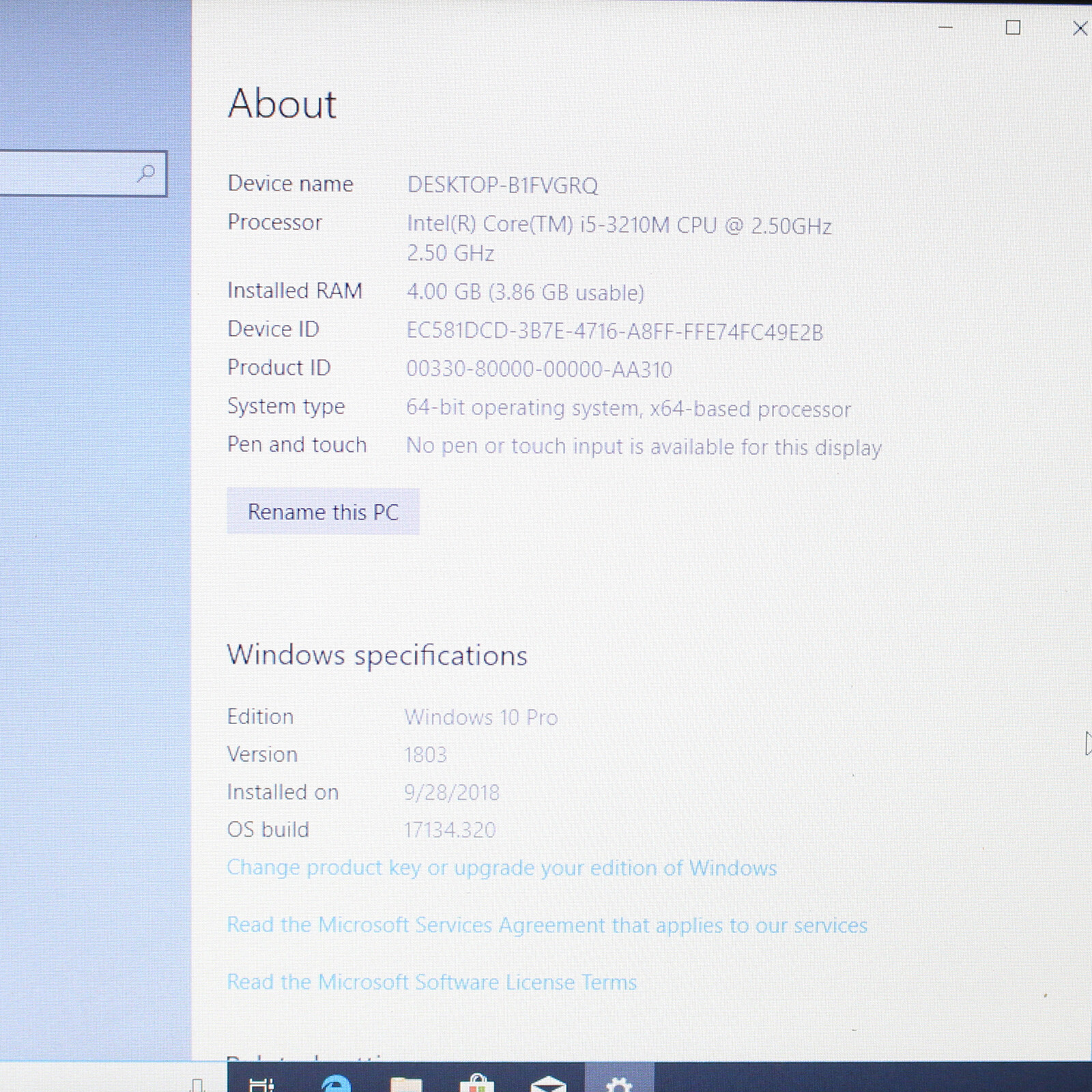This screenshot has height=1092, width=1092.
Task: Click the Version label
Action: [x=262, y=754]
